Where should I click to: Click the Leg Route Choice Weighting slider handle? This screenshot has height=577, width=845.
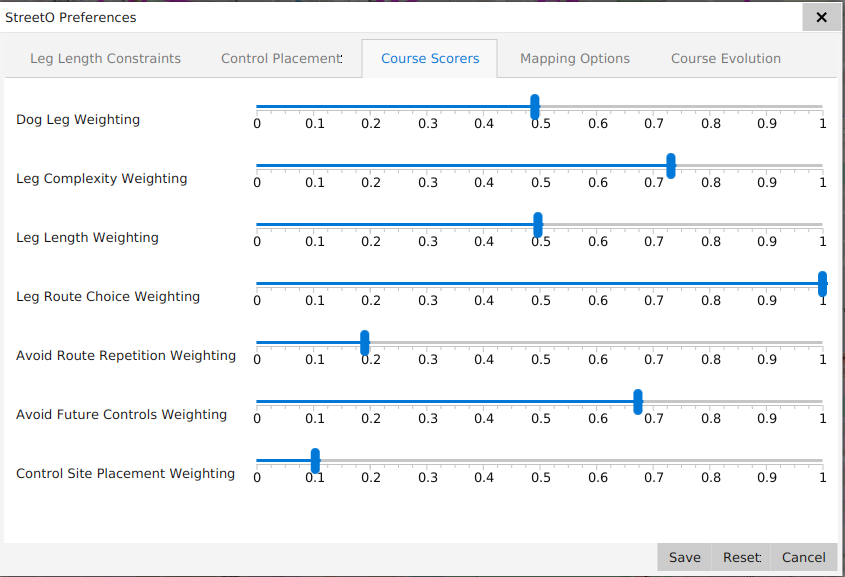tap(822, 283)
